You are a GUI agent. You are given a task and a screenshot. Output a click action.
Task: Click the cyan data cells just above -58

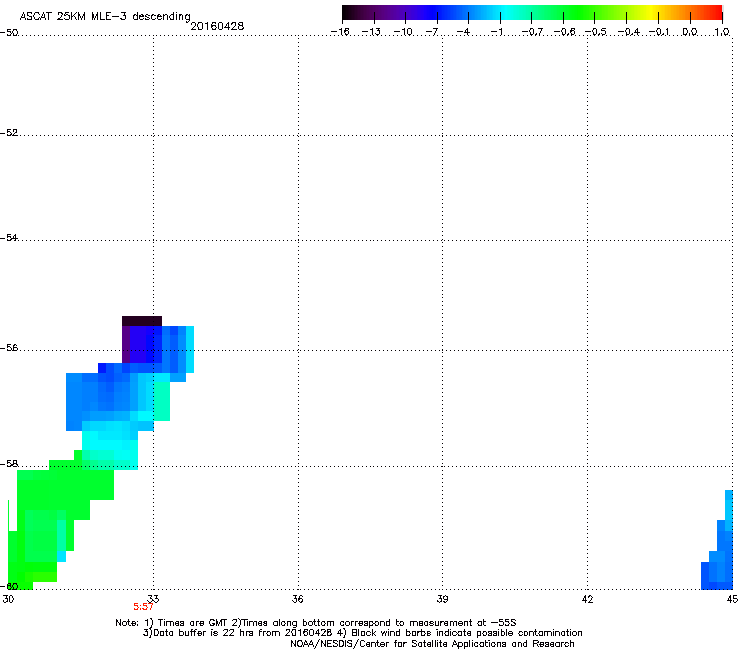coord(110,446)
